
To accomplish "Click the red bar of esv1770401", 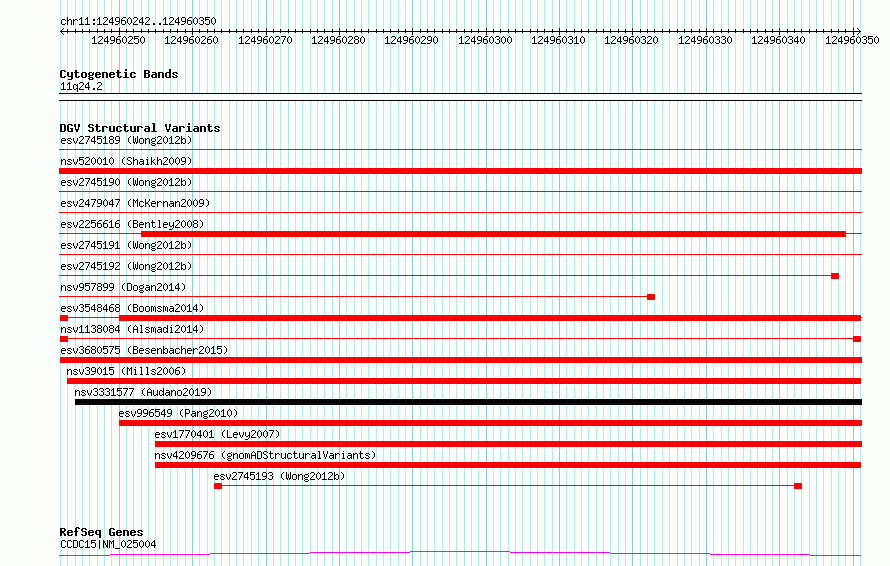I will click(508, 444).
